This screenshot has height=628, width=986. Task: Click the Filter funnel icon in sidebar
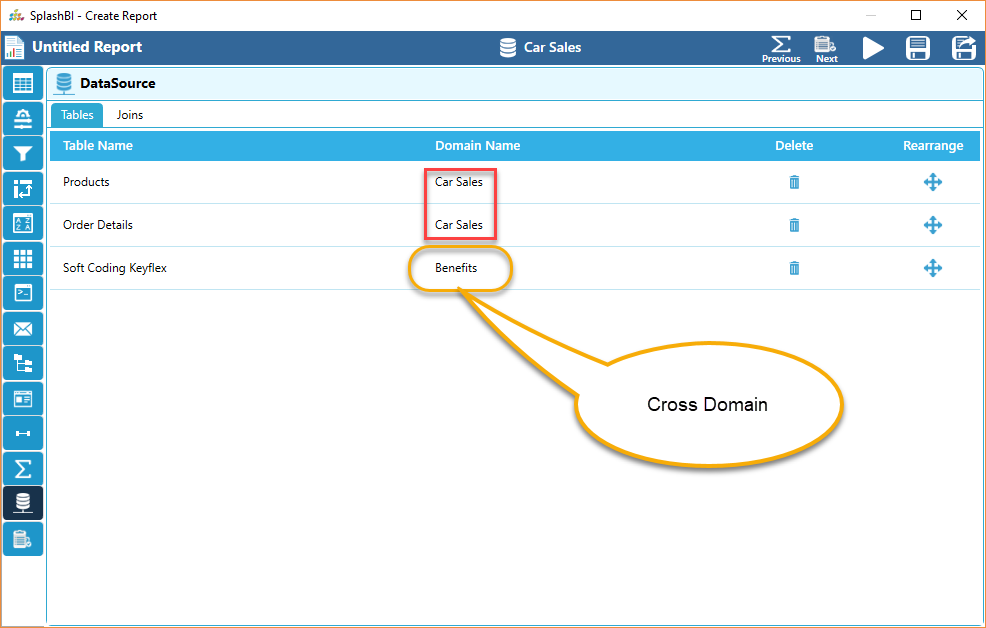point(23,153)
